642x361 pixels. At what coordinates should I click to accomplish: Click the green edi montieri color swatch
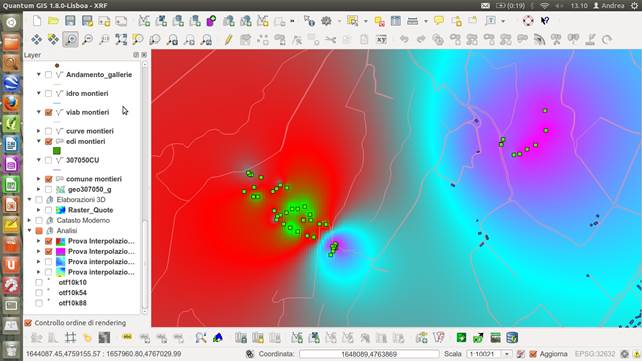pos(57,151)
